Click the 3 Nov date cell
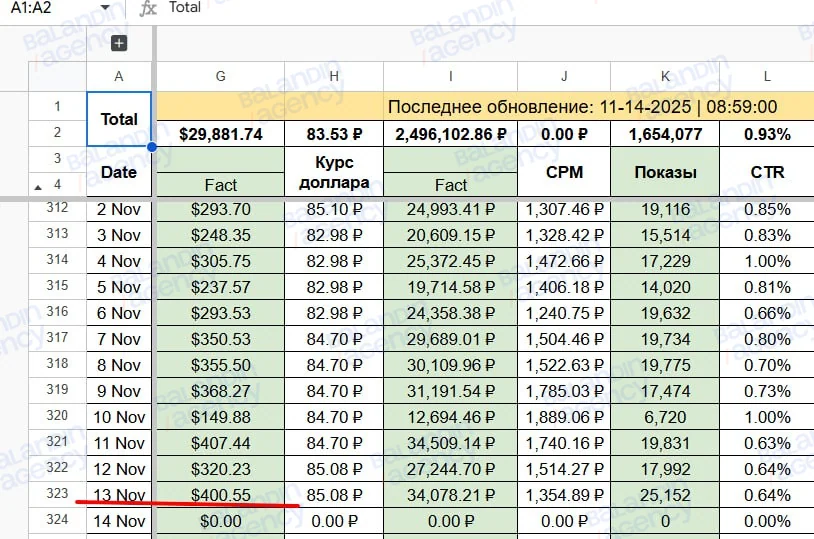 pos(119,235)
